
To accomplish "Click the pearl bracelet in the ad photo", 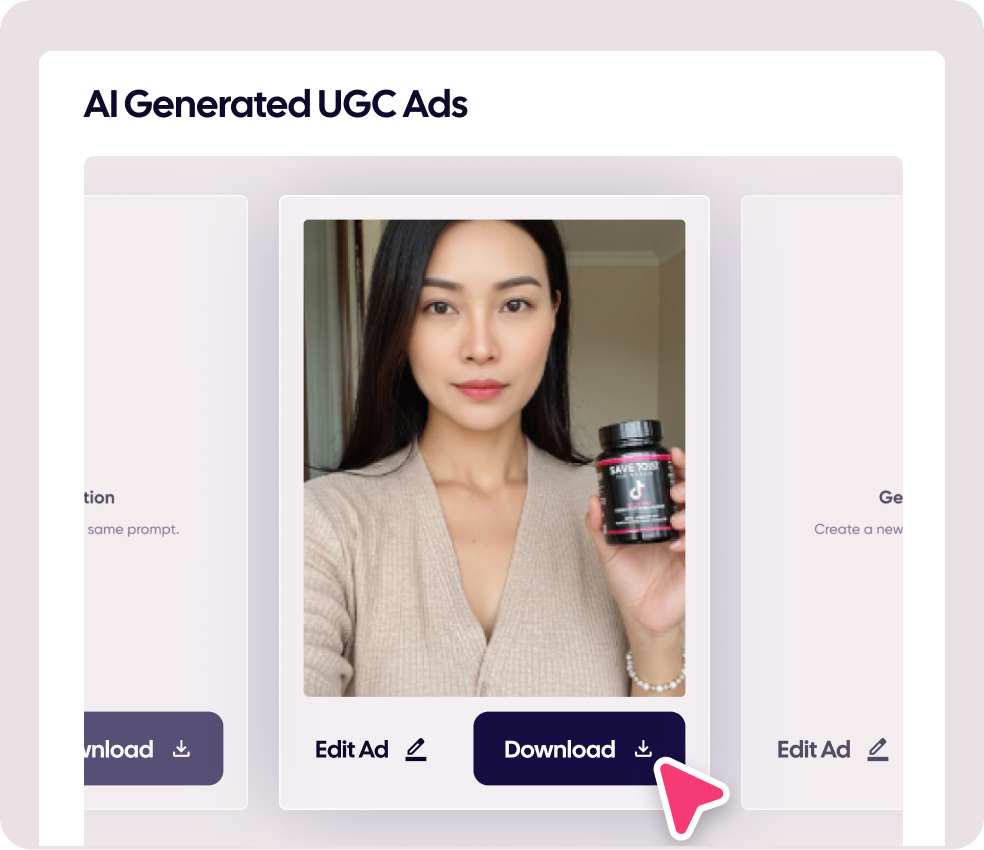I will (655, 674).
